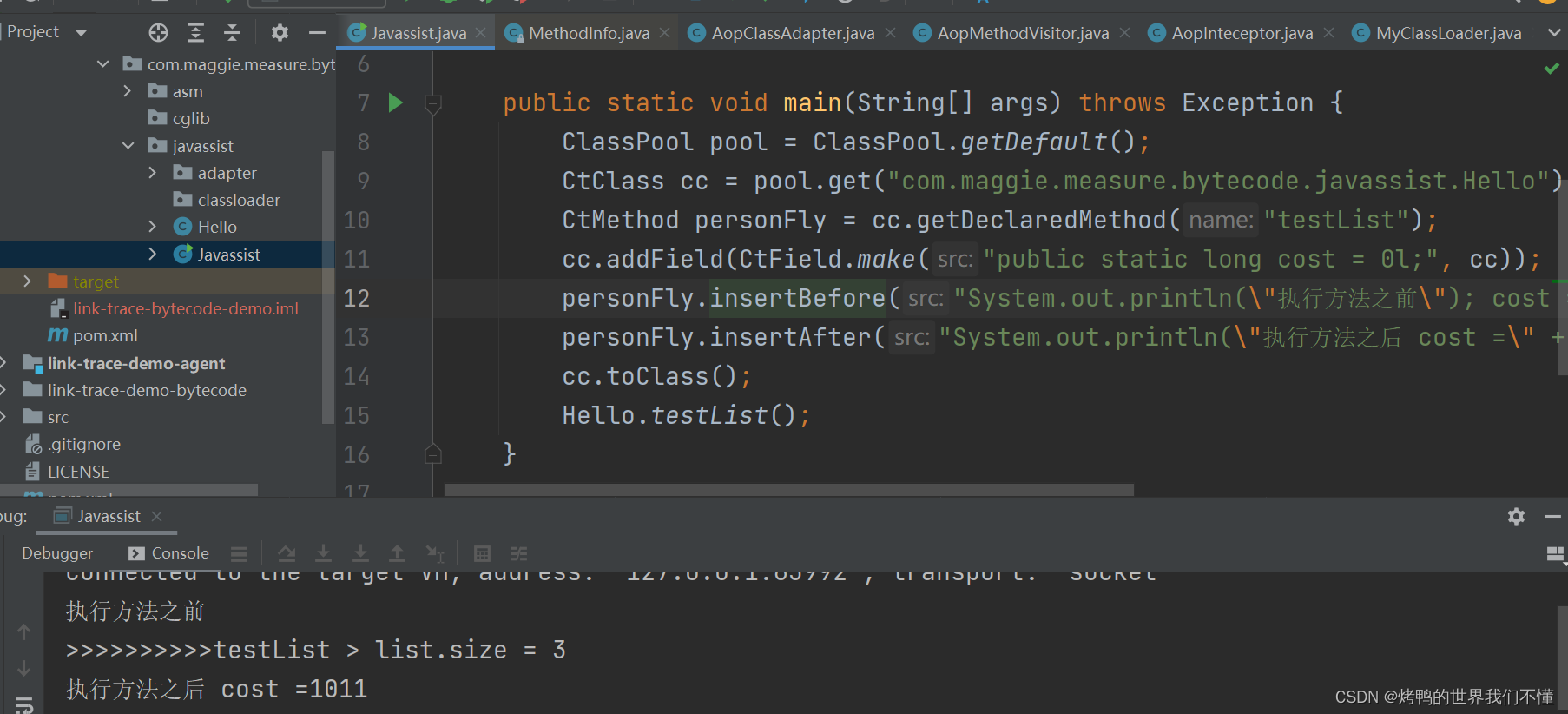Click the Force Step Into debug icon
Image resolution: width=1568 pixels, height=714 pixels.
coord(360,553)
